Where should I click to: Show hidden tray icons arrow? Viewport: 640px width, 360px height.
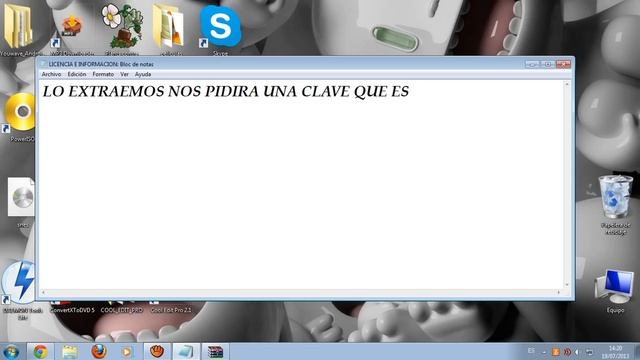click(x=544, y=352)
